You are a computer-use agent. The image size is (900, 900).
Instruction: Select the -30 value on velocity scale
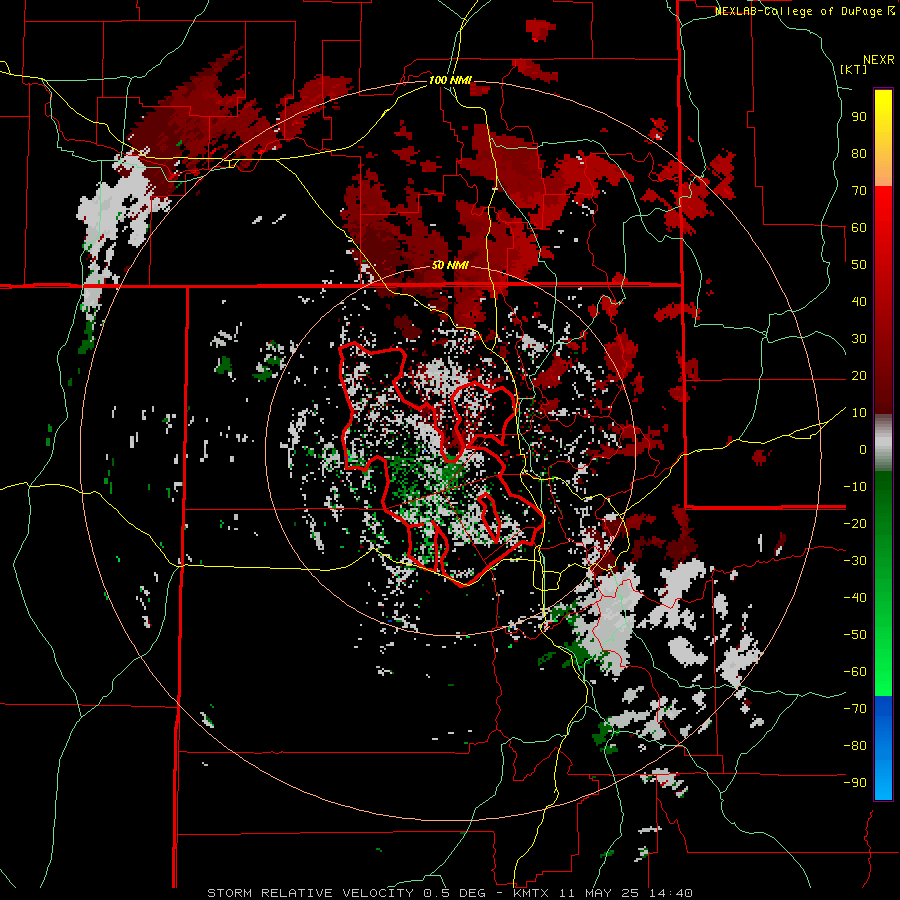tap(855, 561)
